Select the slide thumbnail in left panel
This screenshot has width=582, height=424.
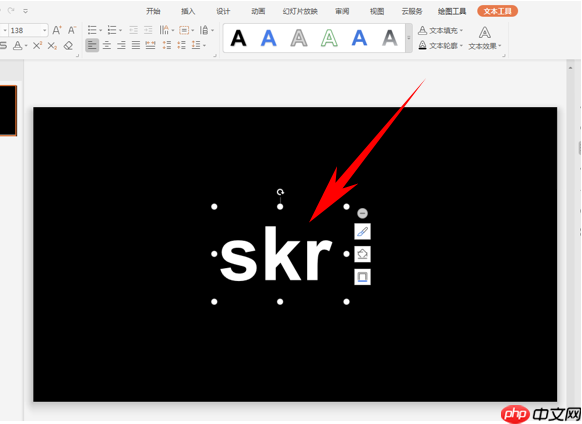[8, 110]
